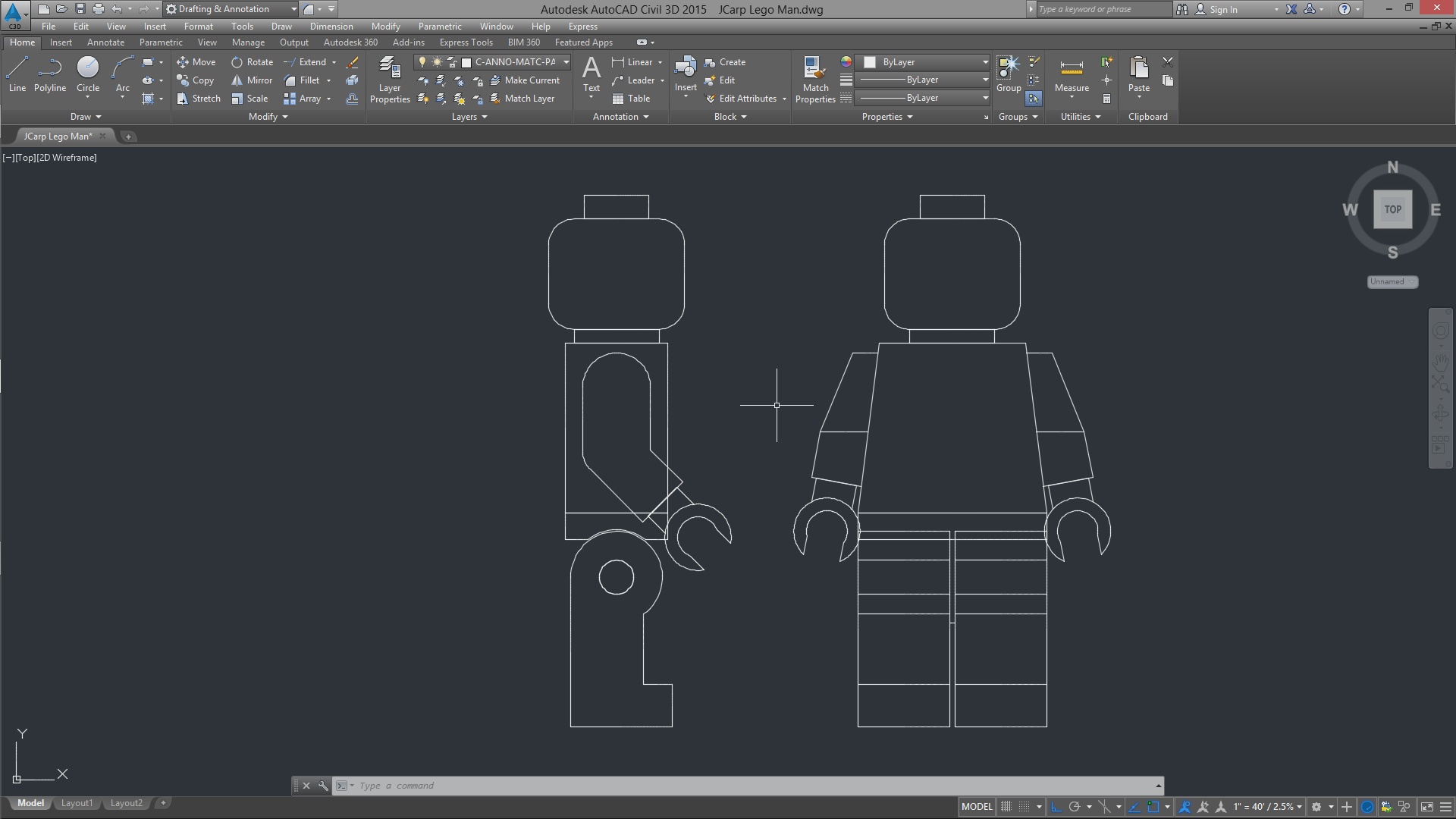
Task: Click Match Properties tool
Action: coord(815,80)
